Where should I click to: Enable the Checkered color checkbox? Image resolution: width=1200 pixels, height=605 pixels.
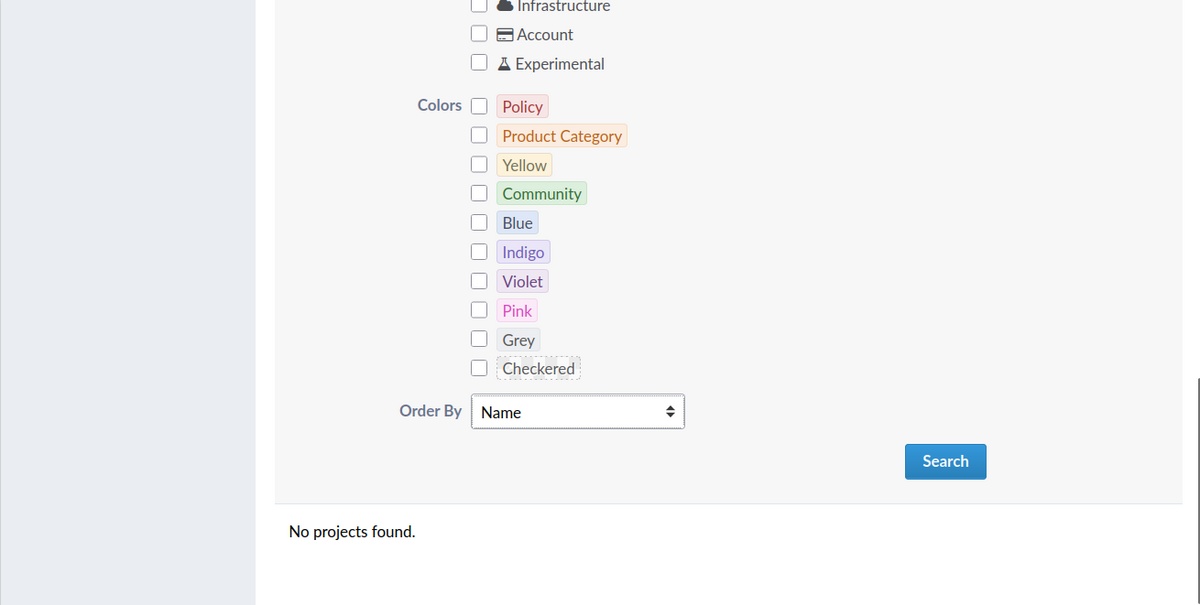click(480, 368)
